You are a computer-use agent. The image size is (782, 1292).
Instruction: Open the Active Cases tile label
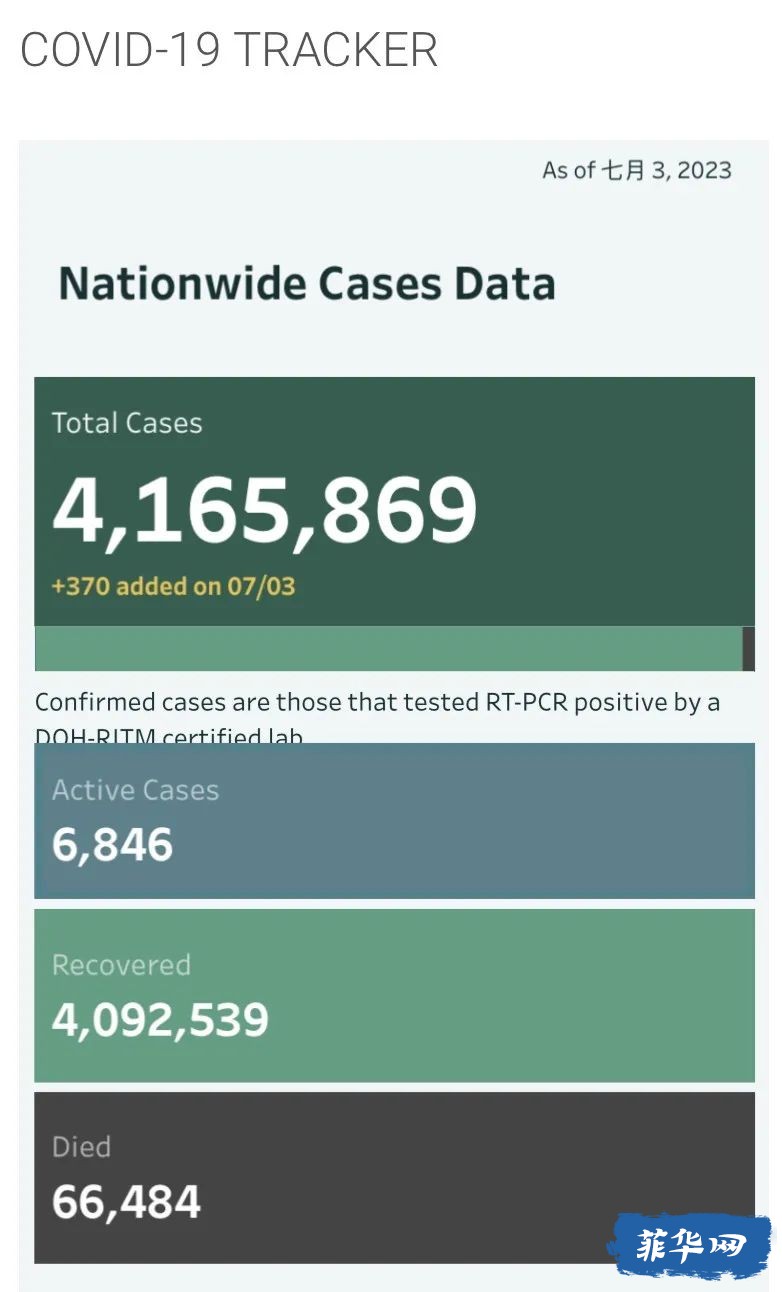[135, 790]
